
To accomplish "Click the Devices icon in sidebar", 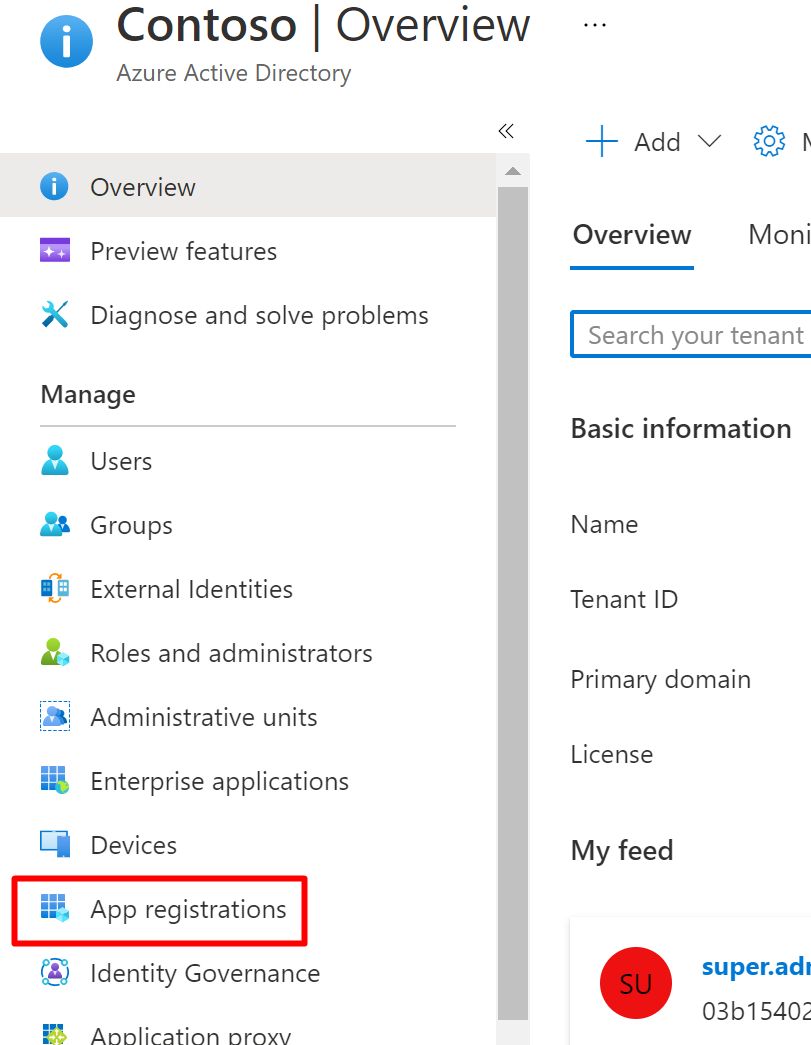I will (x=55, y=845).
